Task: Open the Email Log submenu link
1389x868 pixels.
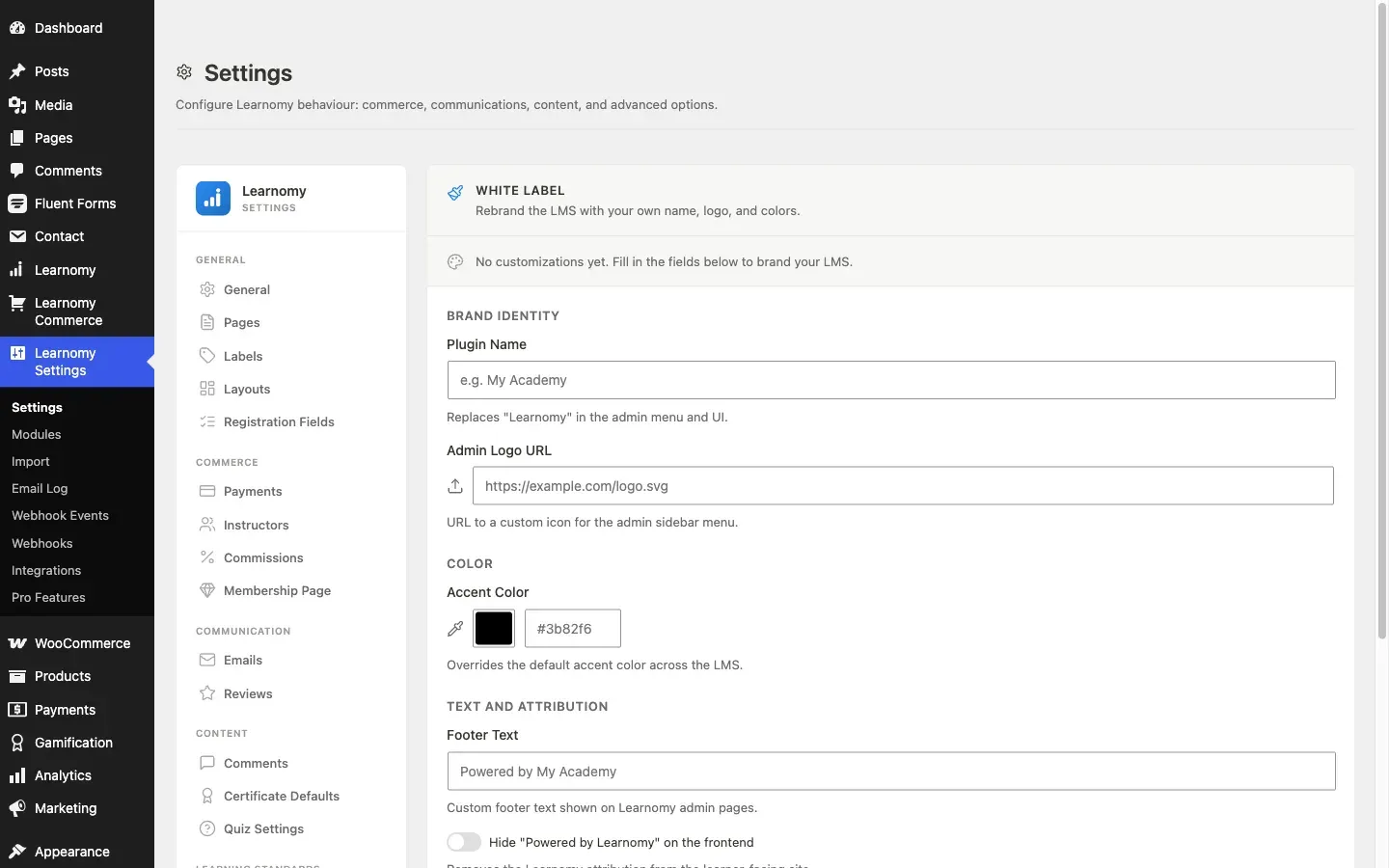Action: tap(40, 488)
